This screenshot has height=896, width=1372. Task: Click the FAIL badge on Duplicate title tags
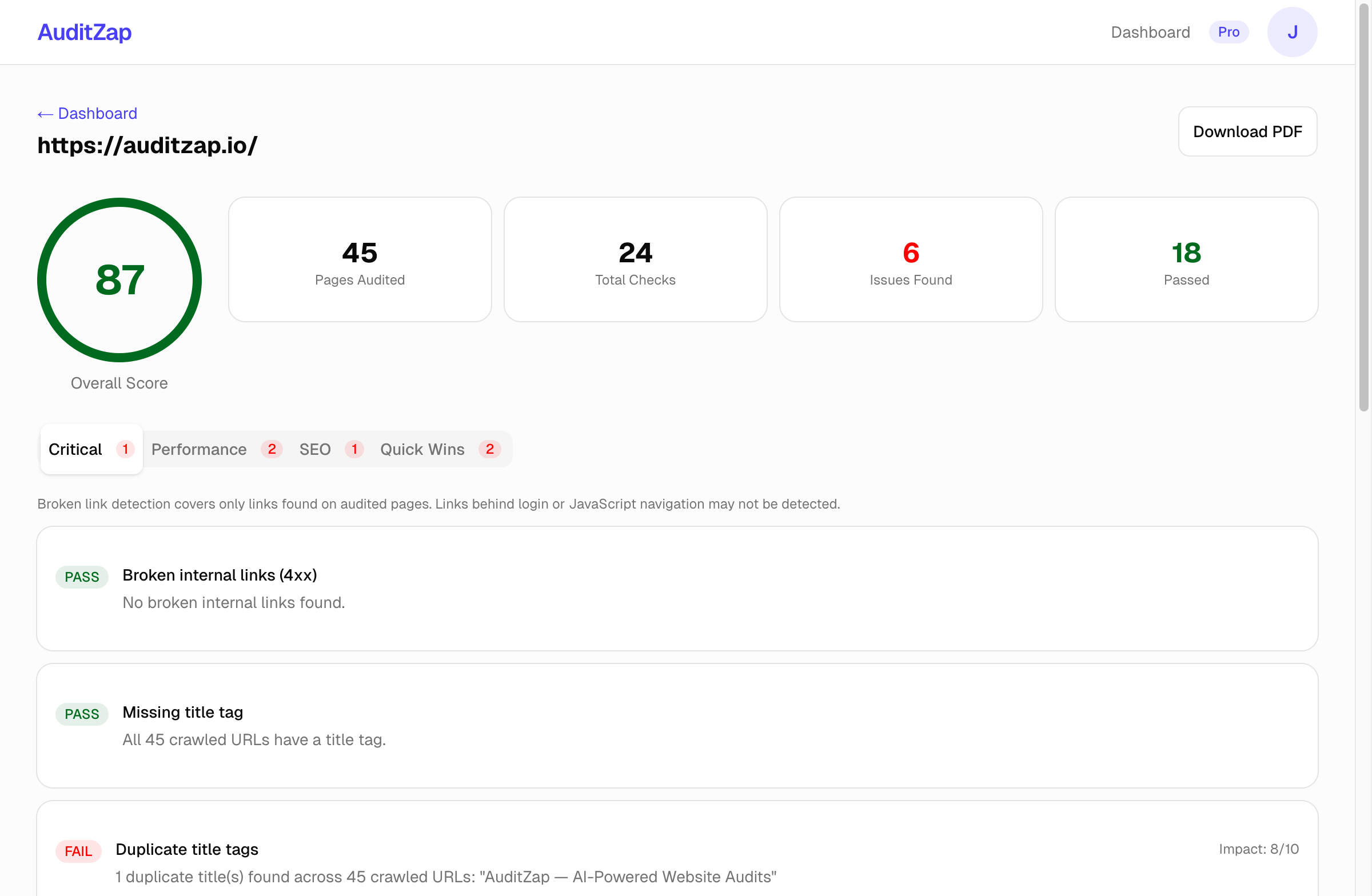pos(78,851)
